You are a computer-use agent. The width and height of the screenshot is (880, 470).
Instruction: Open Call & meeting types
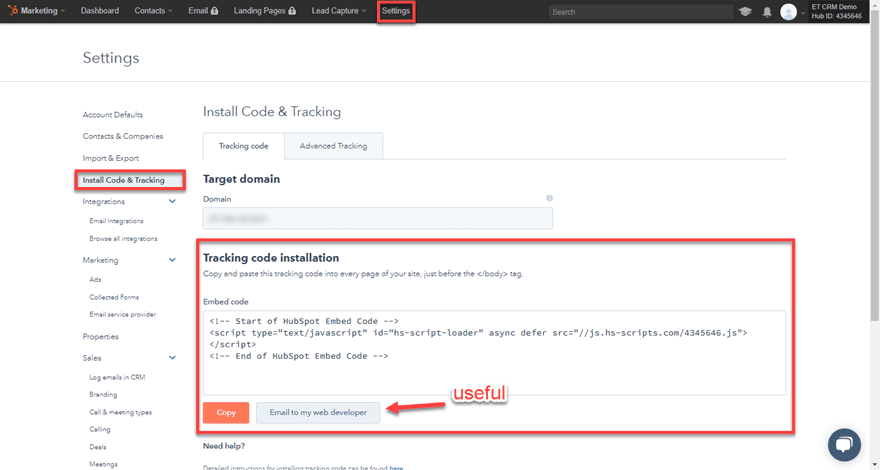click(x=120, y=412)
